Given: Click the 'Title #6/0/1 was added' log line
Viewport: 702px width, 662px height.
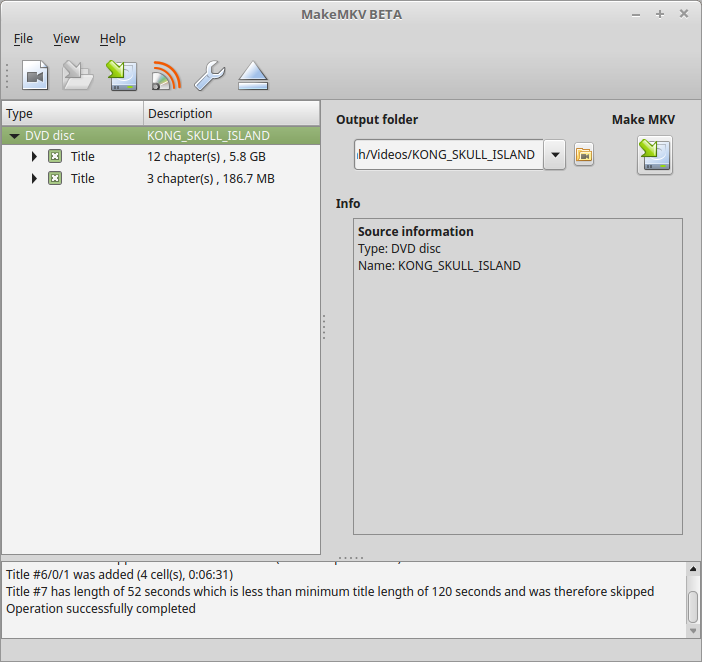Looking at the screenshot, I should click(120, 575).
